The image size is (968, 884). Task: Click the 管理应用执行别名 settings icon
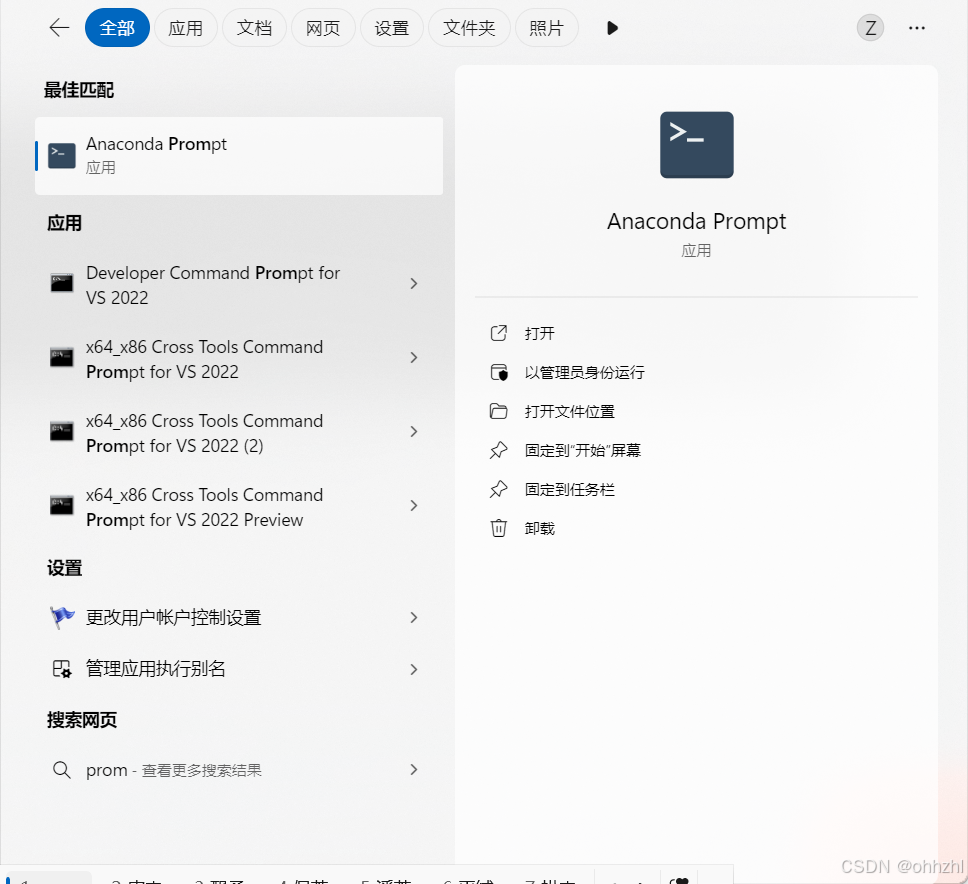[62, 669]
